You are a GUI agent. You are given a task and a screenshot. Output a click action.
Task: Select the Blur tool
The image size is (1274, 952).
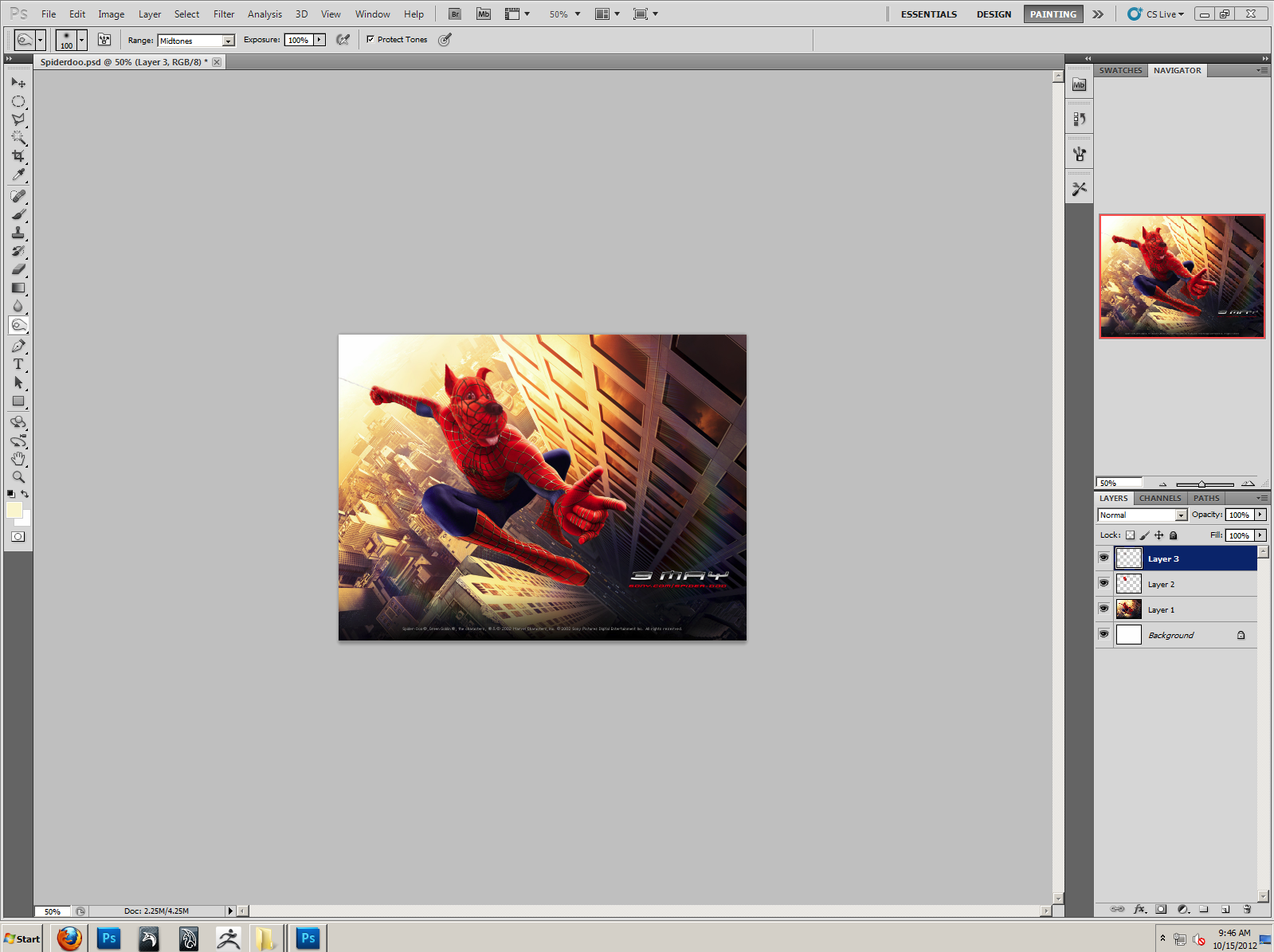[x=18, y=306]
